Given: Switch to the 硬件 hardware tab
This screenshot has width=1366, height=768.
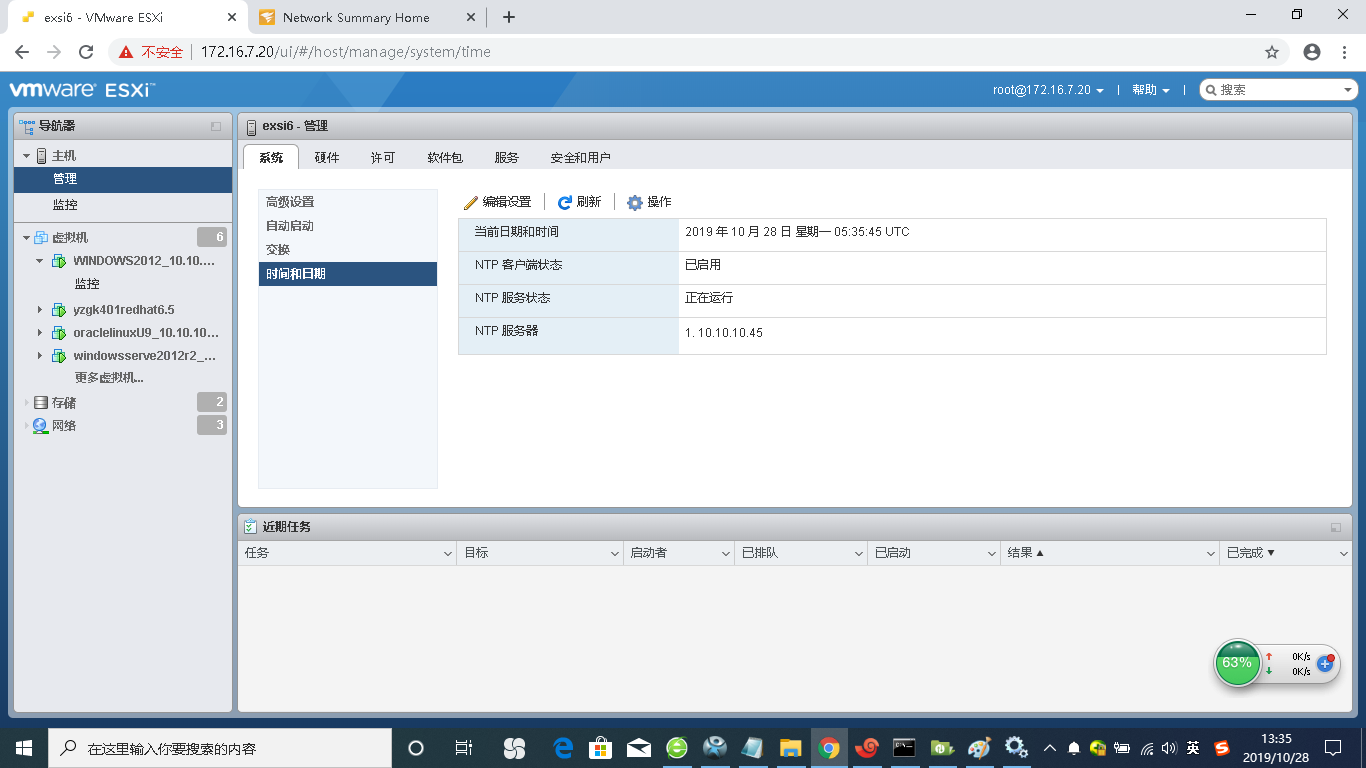Looking at the screenshot, I should pyautogui.click(x=327, y=157).
